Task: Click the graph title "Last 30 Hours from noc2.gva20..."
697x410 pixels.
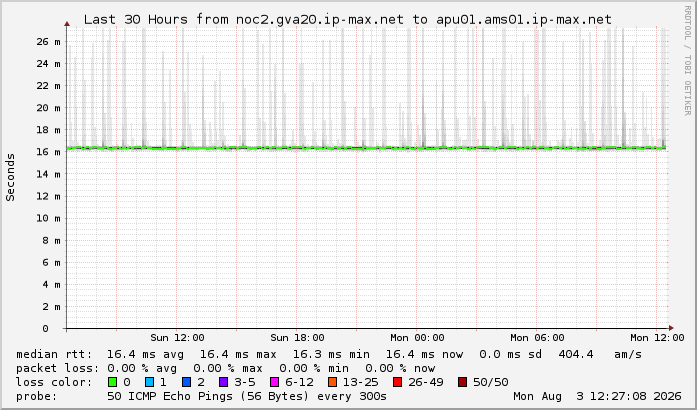Action: pyautogui.click(x=348, y=20)
